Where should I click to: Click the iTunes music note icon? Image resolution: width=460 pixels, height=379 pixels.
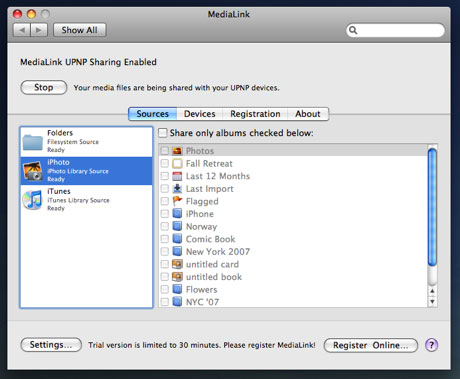coord(33,200)
